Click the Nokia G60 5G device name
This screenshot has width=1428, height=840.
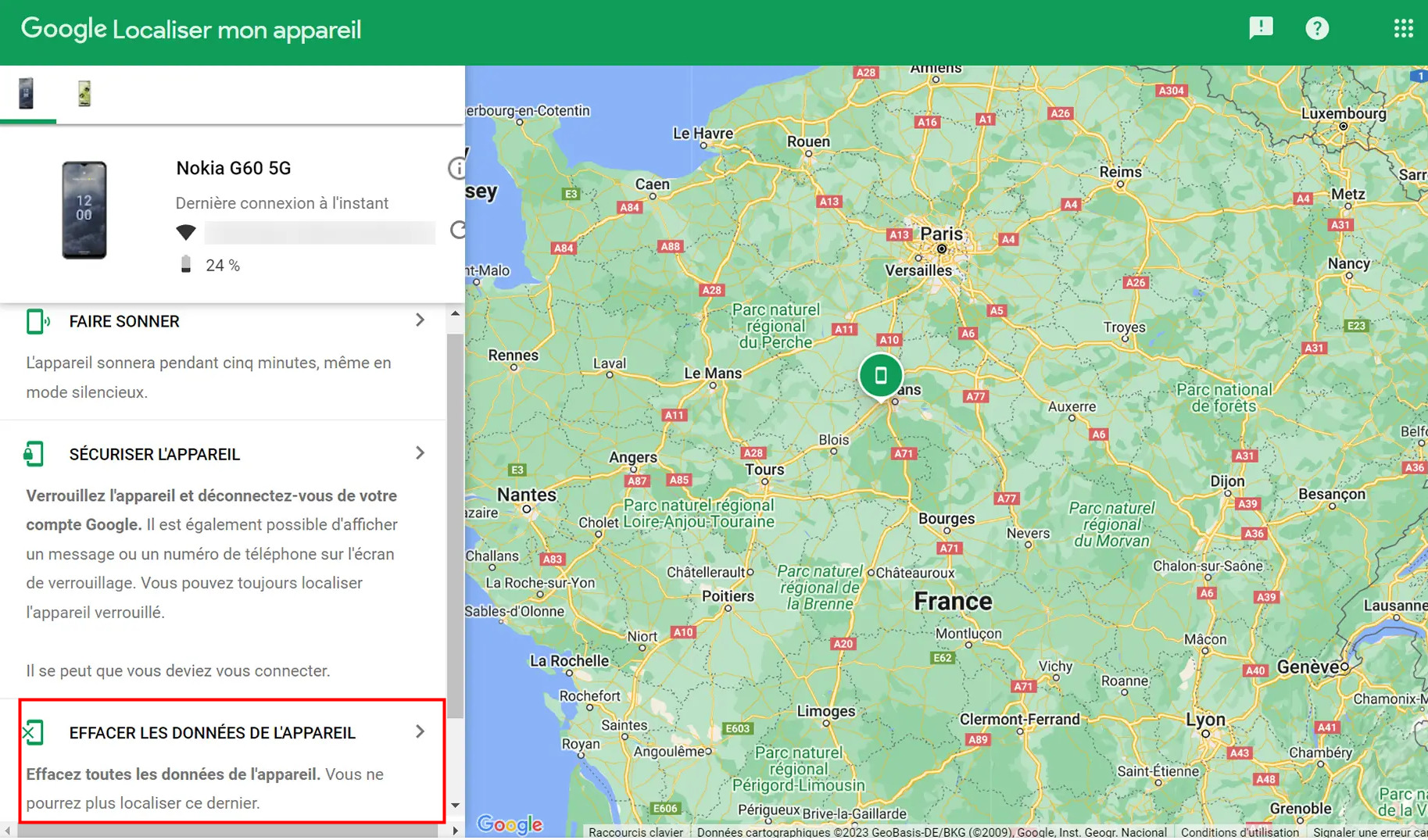point(233,168)
